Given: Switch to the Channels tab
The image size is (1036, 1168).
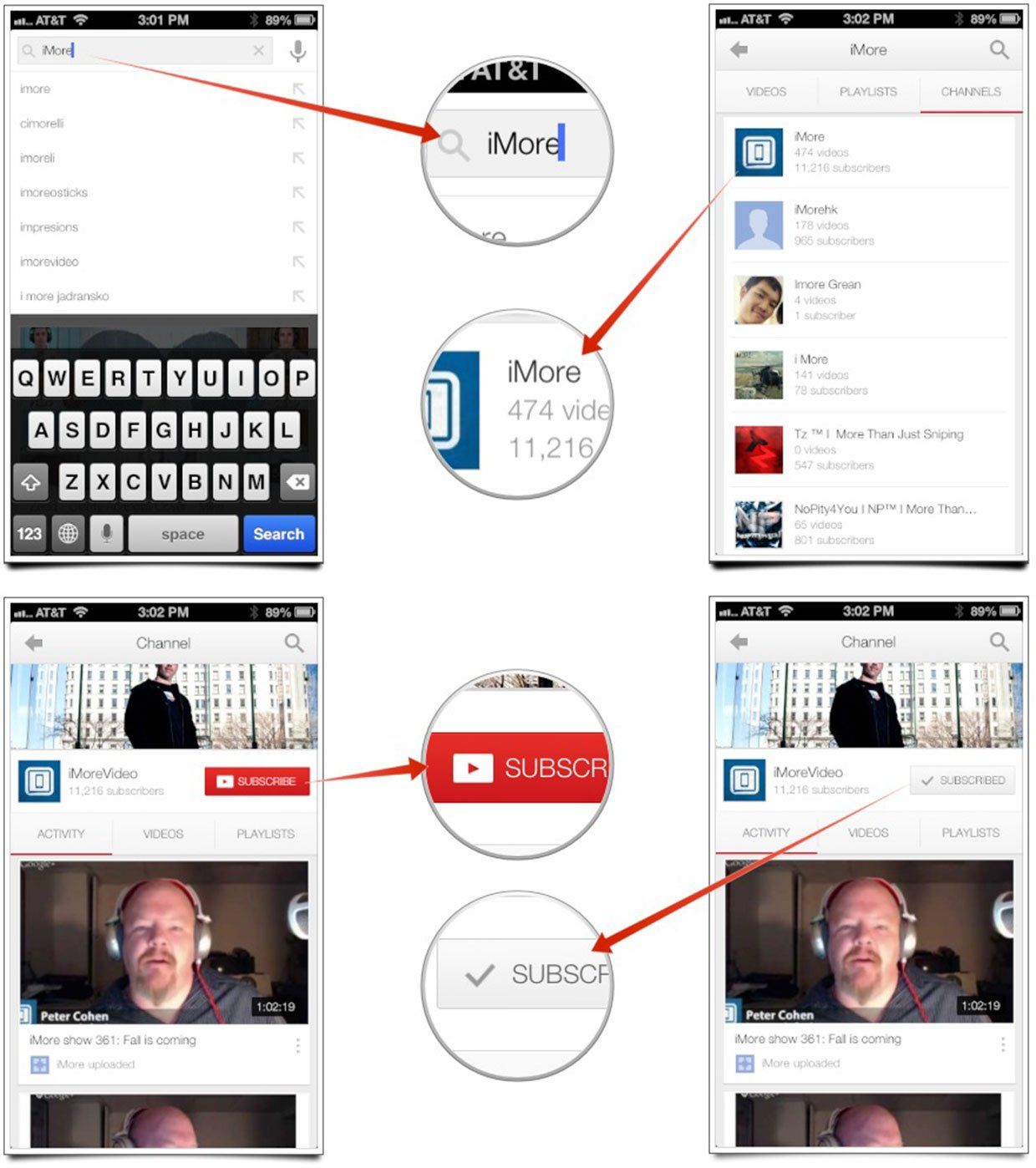Looking at the screenshot, I should click(x=970, y=92).
